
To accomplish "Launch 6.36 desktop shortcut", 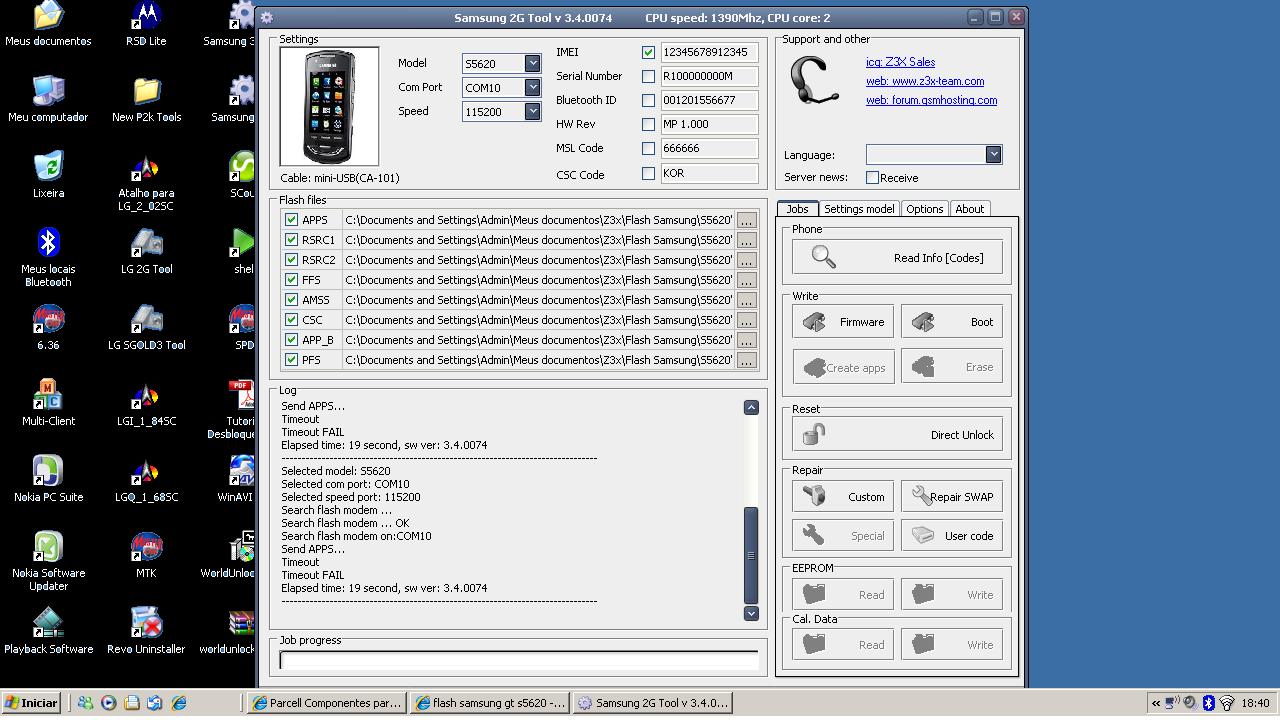I will pyautogui.click(x=48, y=327).
